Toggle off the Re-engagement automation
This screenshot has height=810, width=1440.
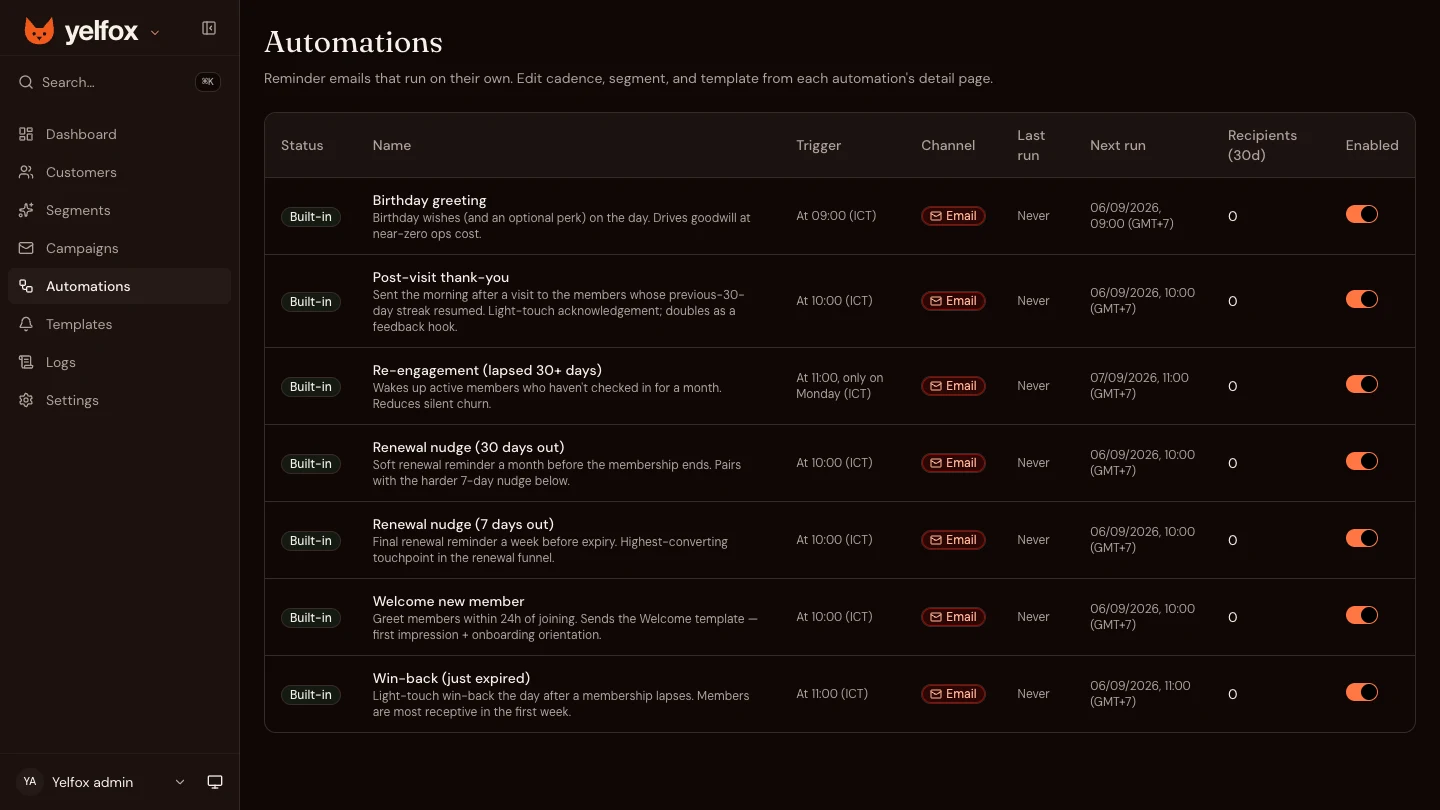[1362, 384]
